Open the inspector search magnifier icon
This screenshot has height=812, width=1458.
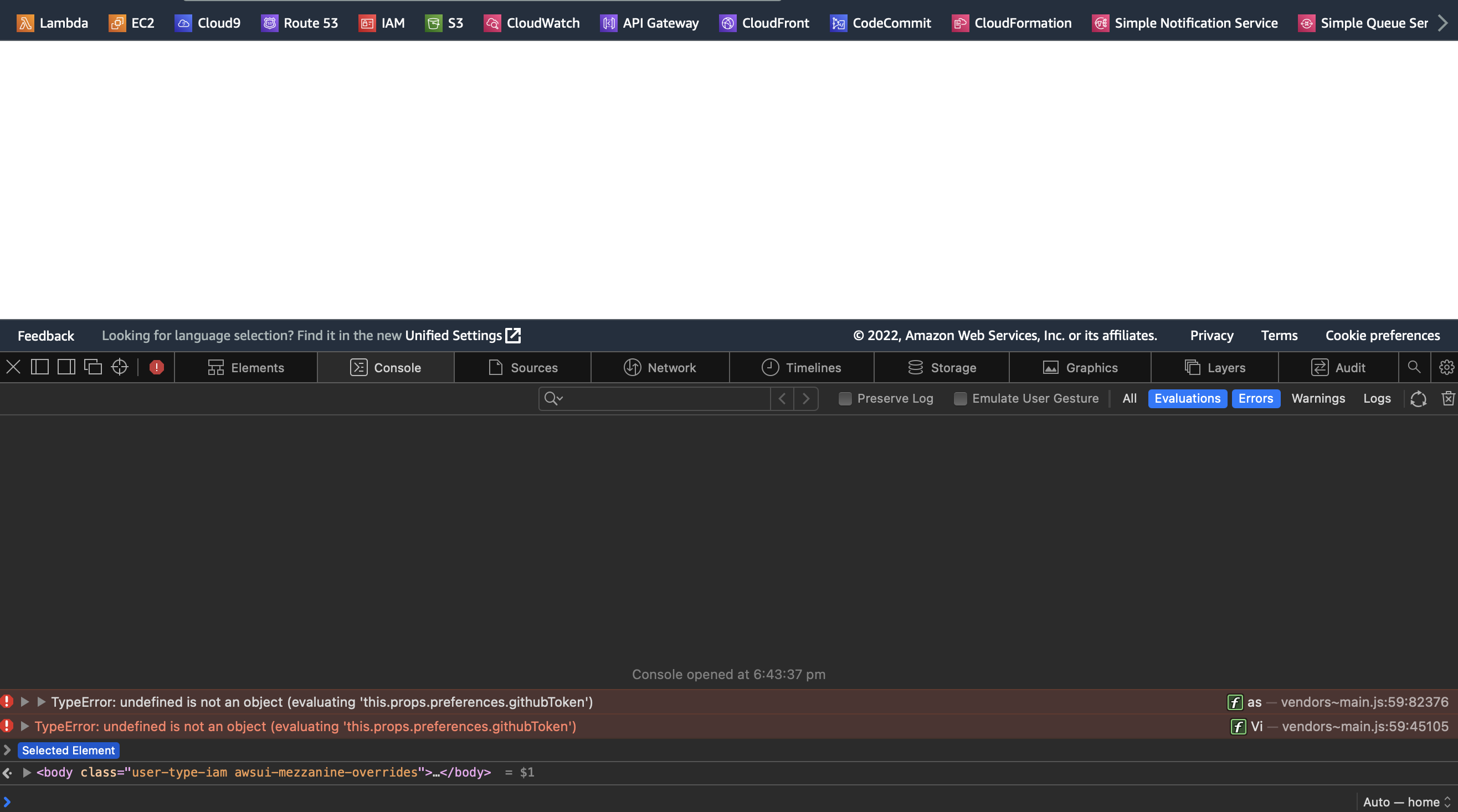pos(1414,367)
